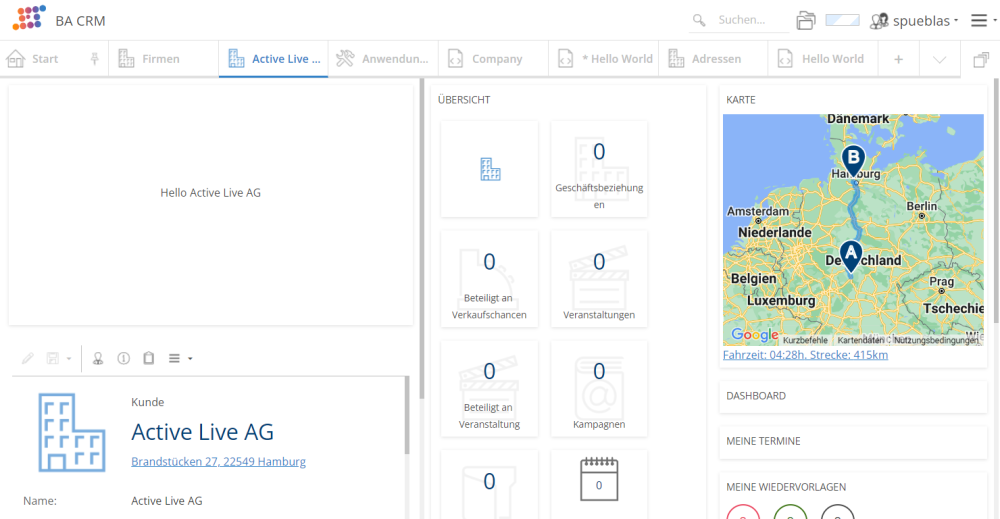Click the stamp icon in record toolbar

[x=98, y=358]
